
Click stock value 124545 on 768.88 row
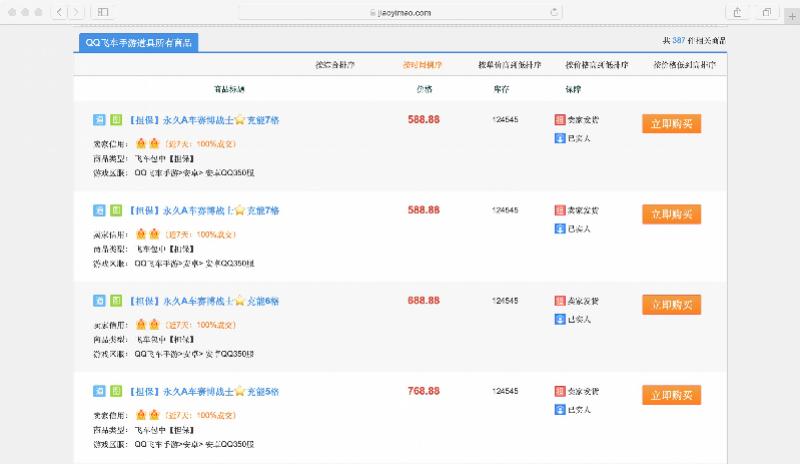click(x=505, y=391)
